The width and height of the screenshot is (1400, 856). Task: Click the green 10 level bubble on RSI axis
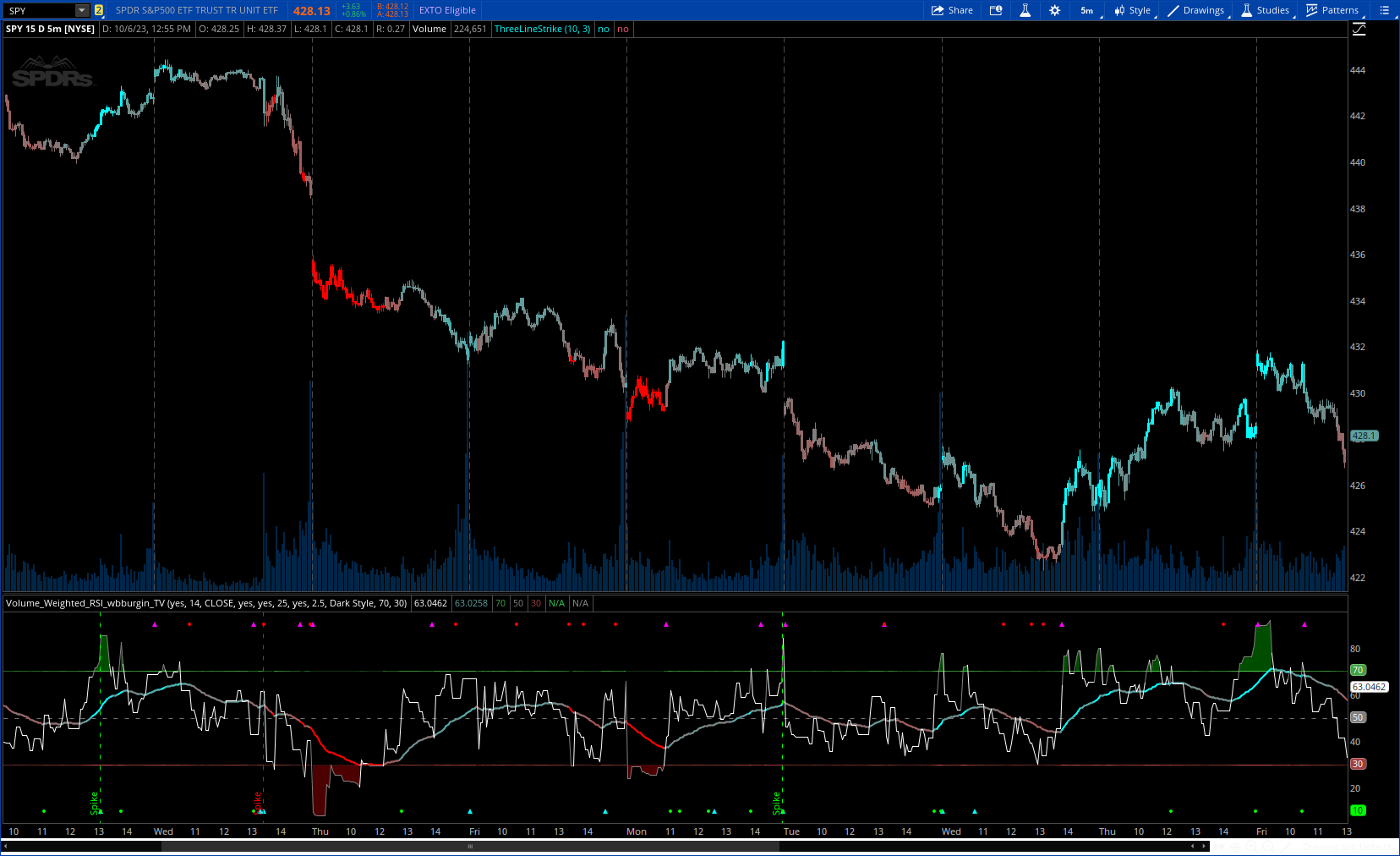tap(1358, 810)
